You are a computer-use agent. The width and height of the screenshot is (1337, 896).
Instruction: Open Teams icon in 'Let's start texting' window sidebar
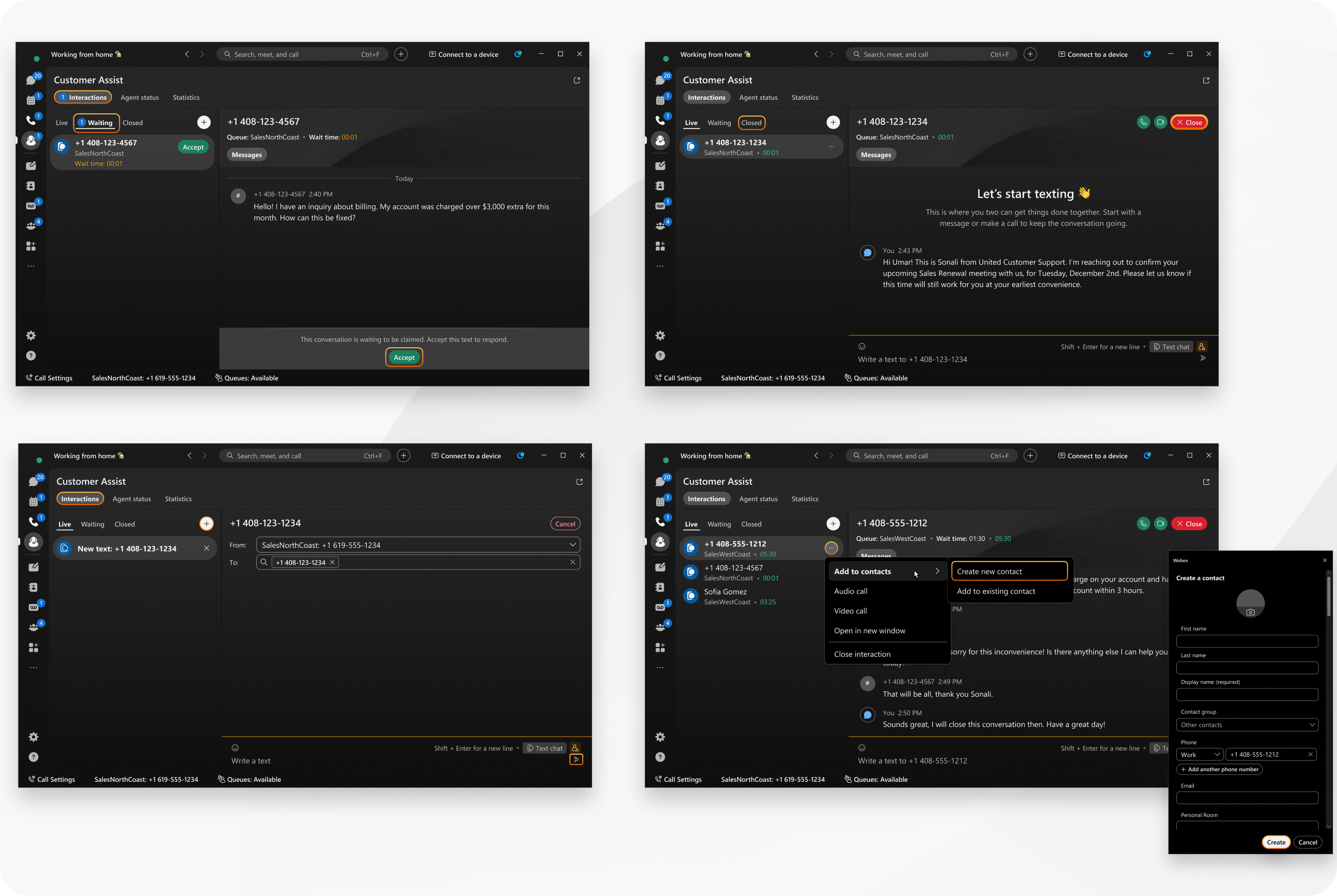pos(661,226)
